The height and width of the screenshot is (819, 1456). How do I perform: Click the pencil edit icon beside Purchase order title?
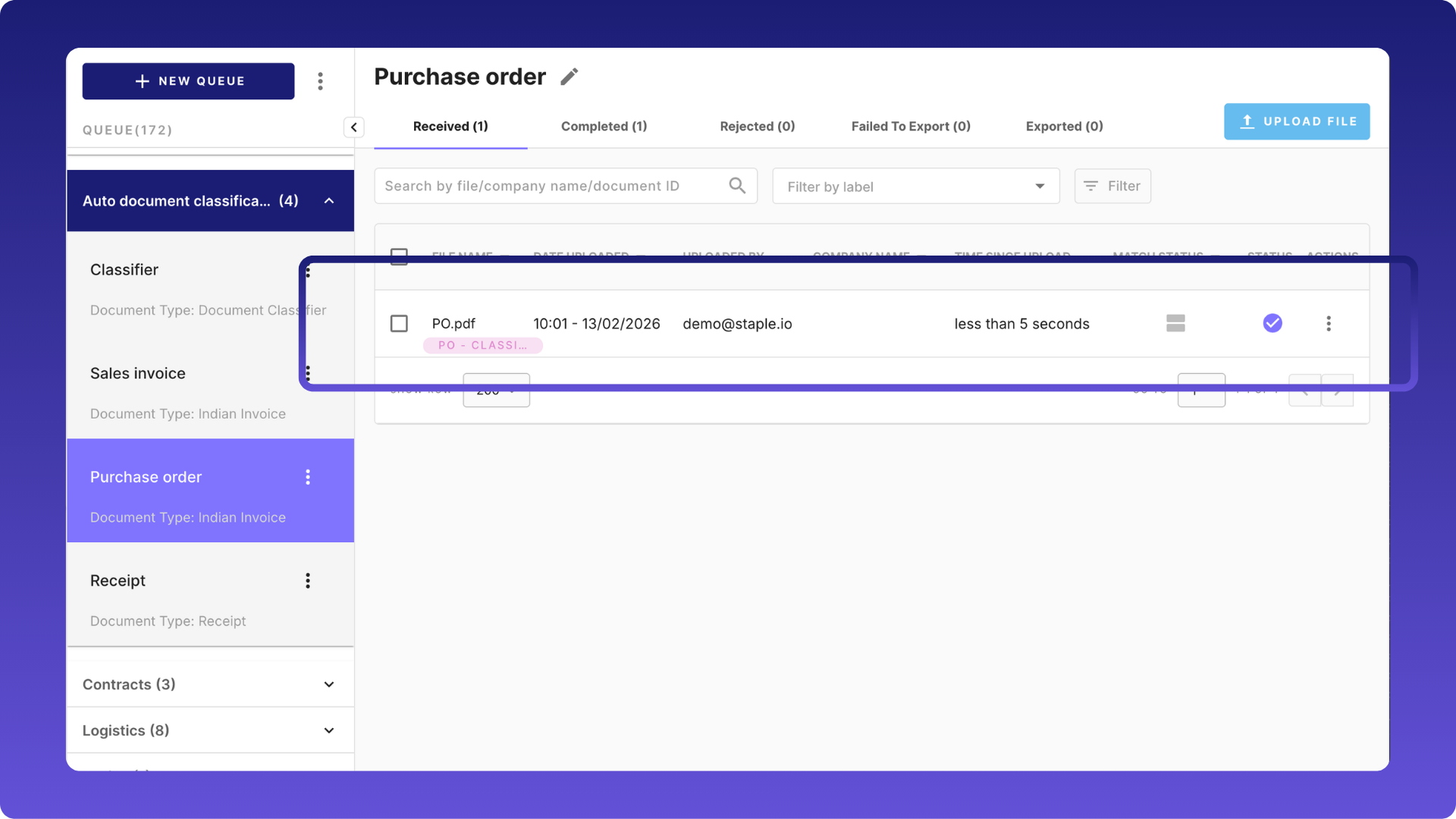pos(570,77)
